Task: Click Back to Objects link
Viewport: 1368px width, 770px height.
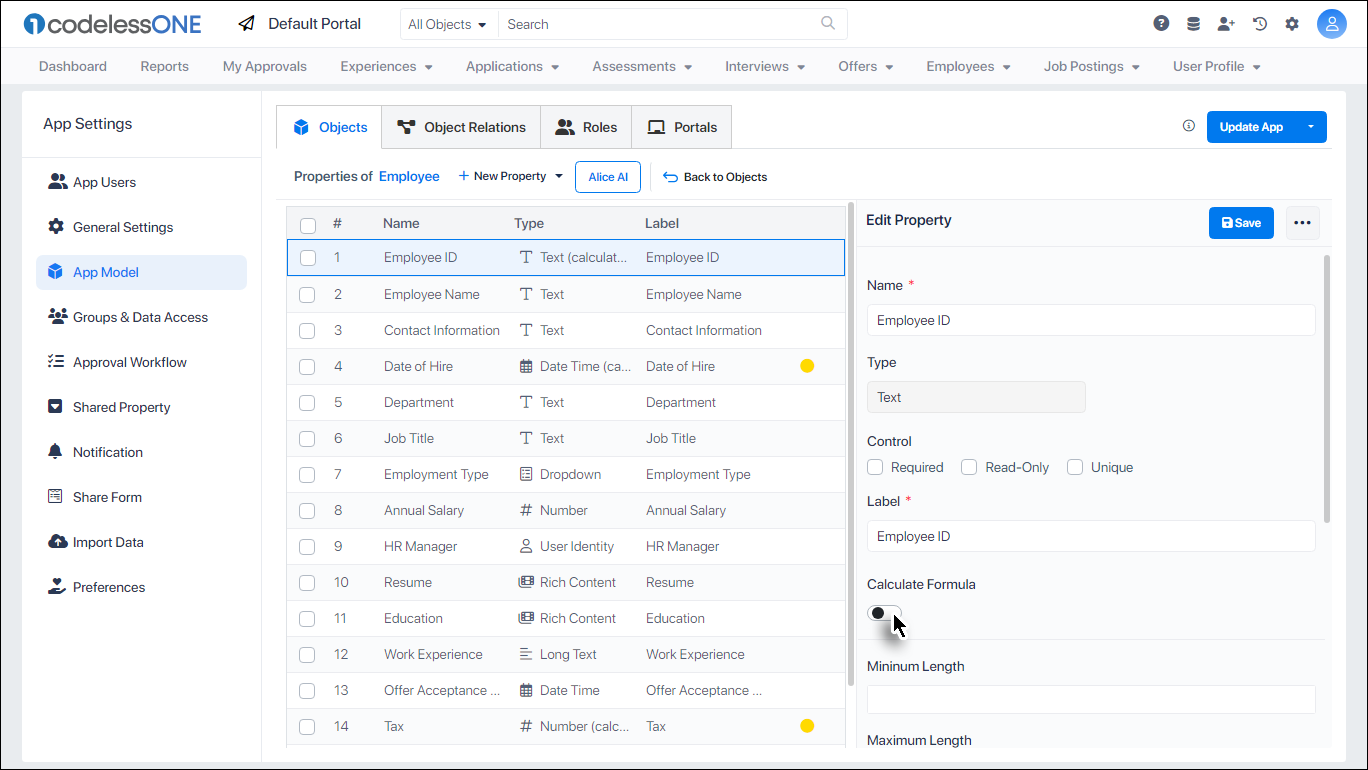Action: pyautogui.click(x=715, y=177)
